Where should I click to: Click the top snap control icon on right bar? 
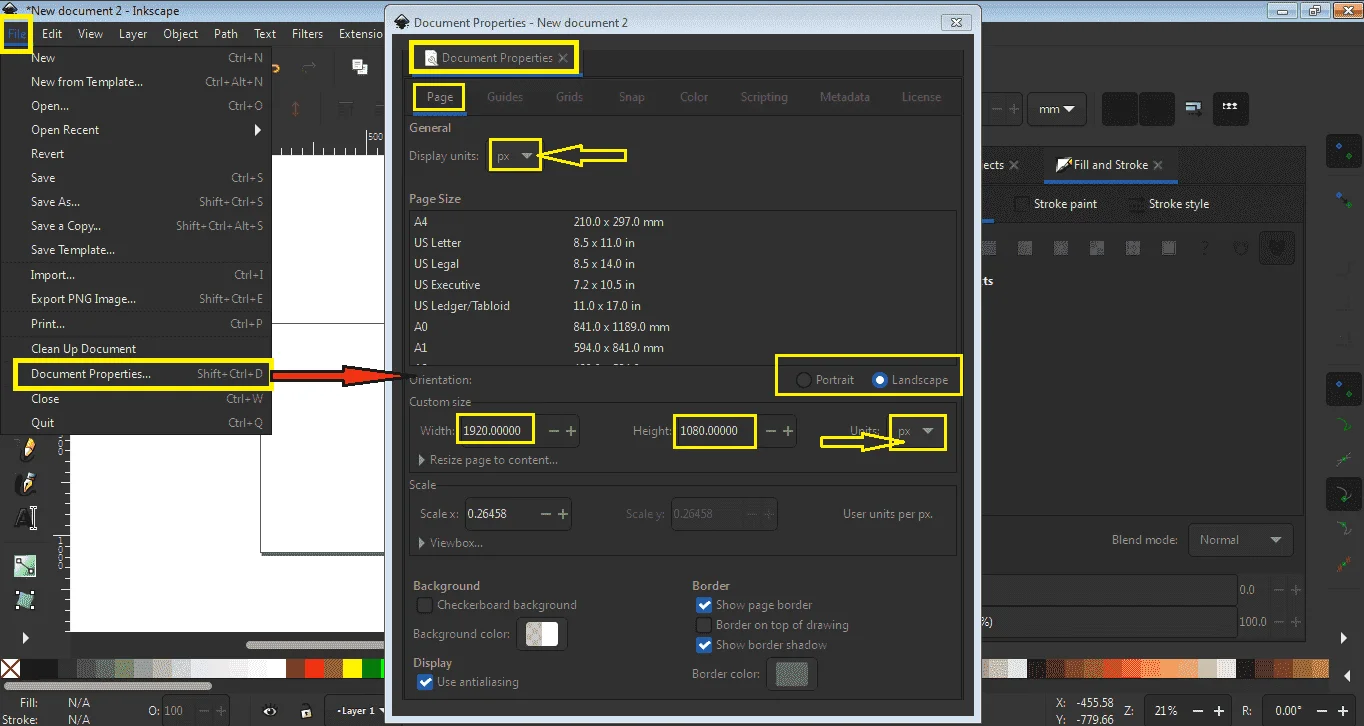coord(1342,151)
